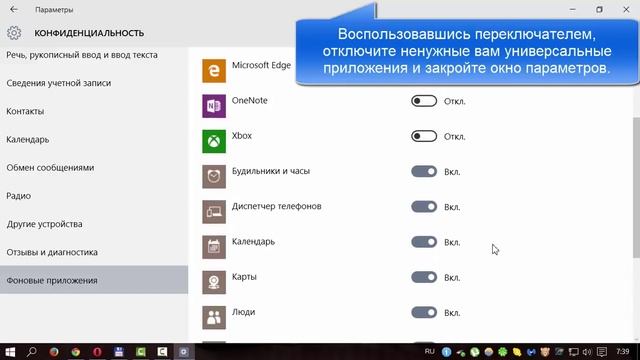640x360 pixels.
Task: Turn off Карты background toggle
Action: coord(424,277)
